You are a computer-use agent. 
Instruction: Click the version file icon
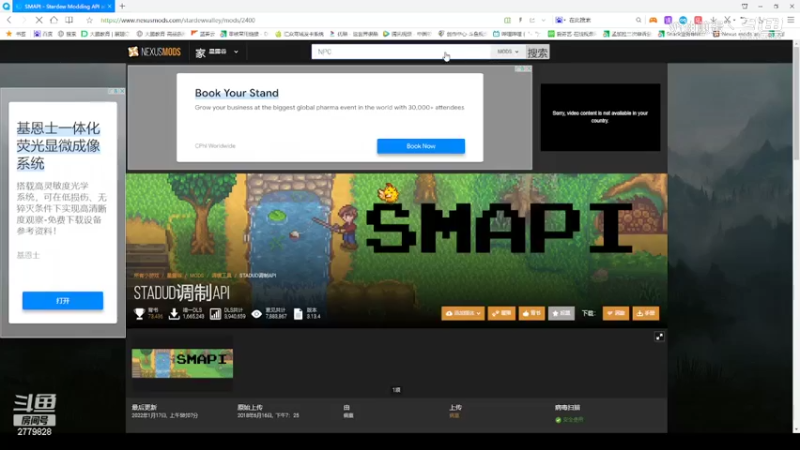(298, 314)
